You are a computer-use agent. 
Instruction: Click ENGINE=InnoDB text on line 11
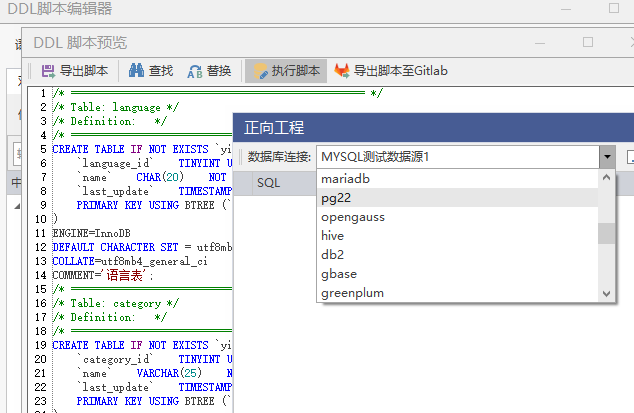point(92,233)
